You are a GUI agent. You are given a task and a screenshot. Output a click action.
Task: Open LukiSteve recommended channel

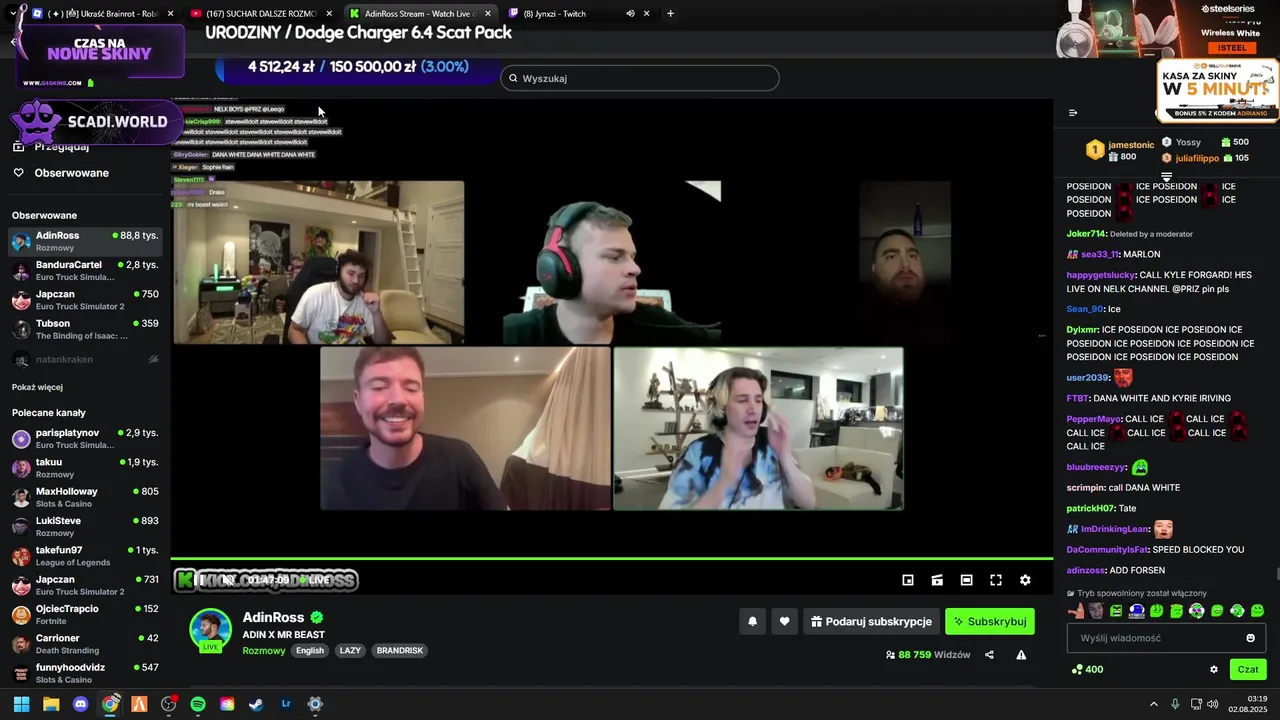tap(85, 526)
